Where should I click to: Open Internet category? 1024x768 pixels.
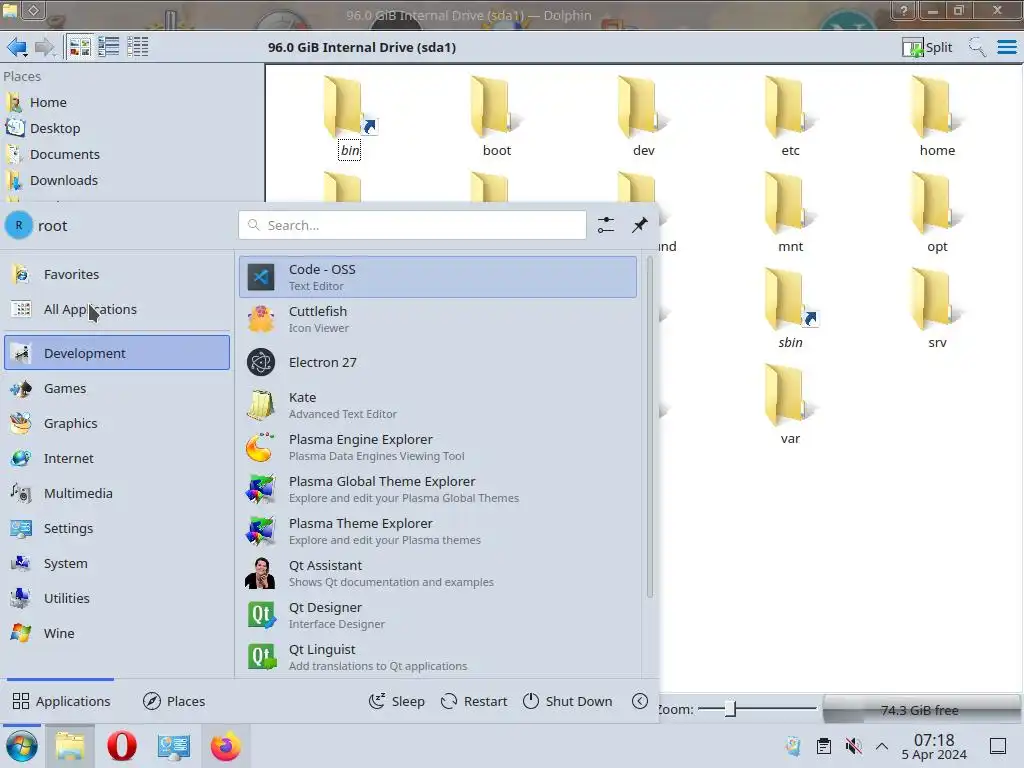[117, 458]
